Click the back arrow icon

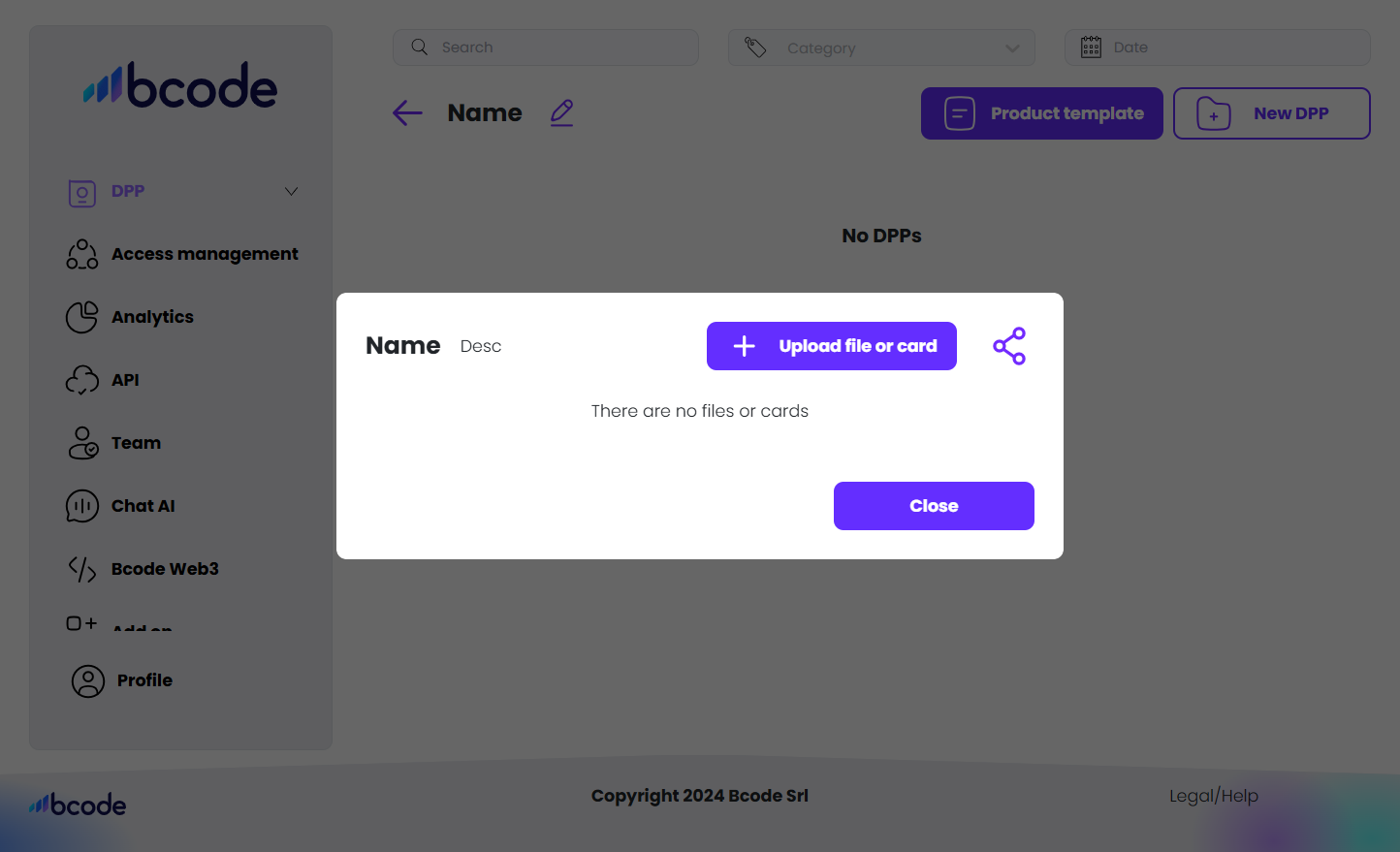(x=407, y=113)
